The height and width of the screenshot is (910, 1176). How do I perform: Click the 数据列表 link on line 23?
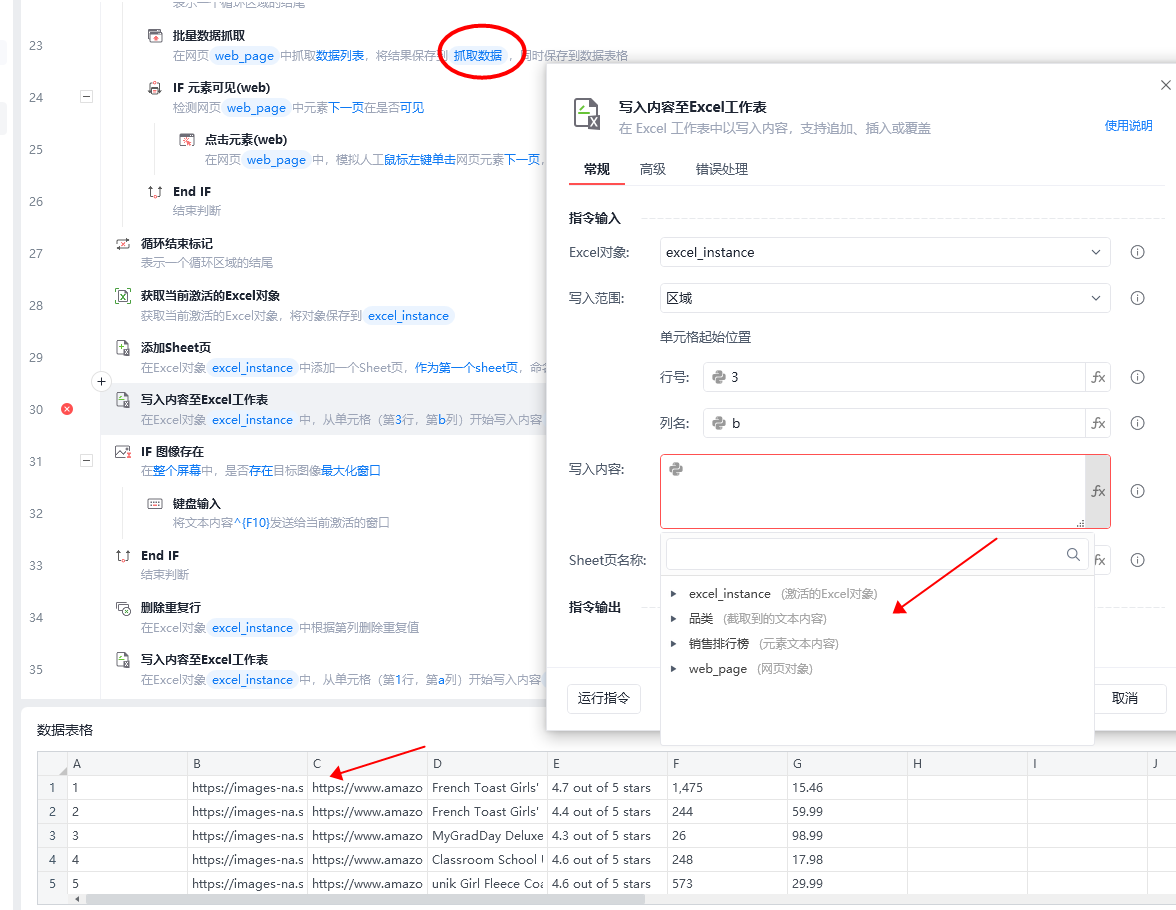click(340, 56)
